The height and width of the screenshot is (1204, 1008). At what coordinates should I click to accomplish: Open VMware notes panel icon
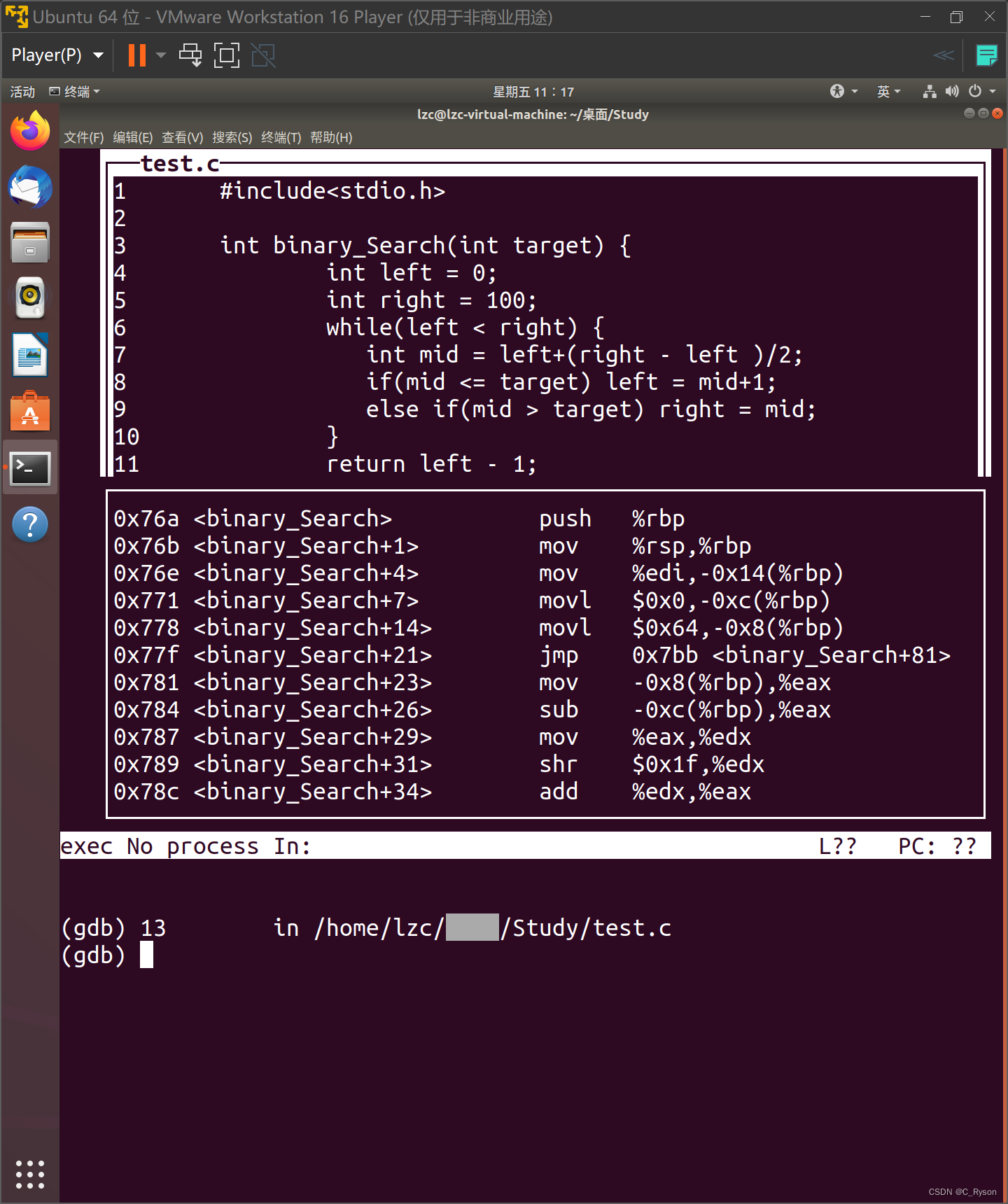[987, 55]
